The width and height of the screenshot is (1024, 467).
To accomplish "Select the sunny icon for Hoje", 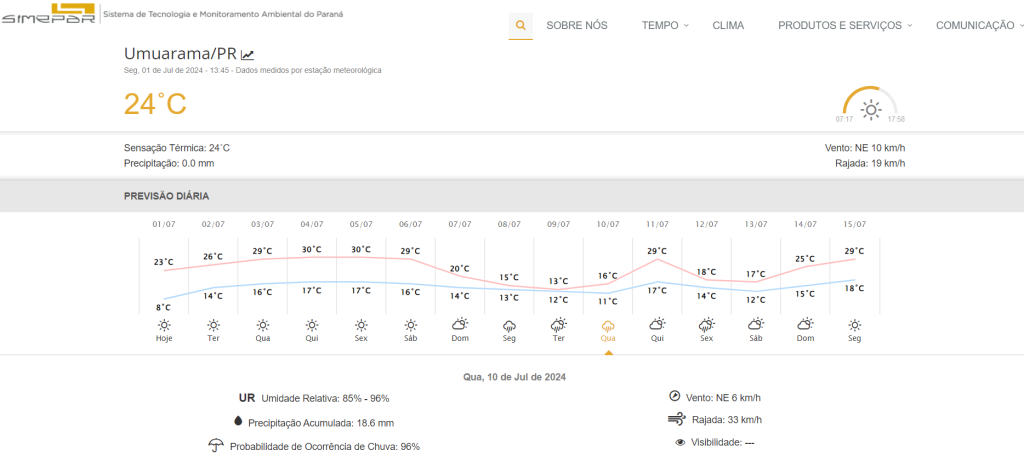I will (164, 325).
